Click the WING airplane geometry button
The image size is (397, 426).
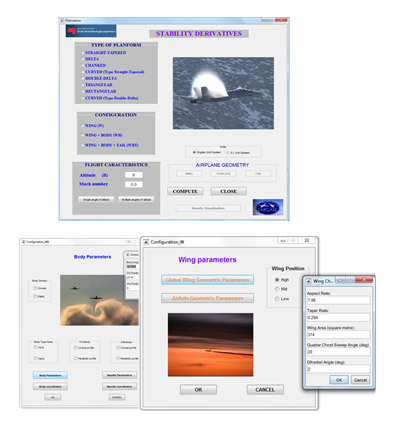(189, 174)
